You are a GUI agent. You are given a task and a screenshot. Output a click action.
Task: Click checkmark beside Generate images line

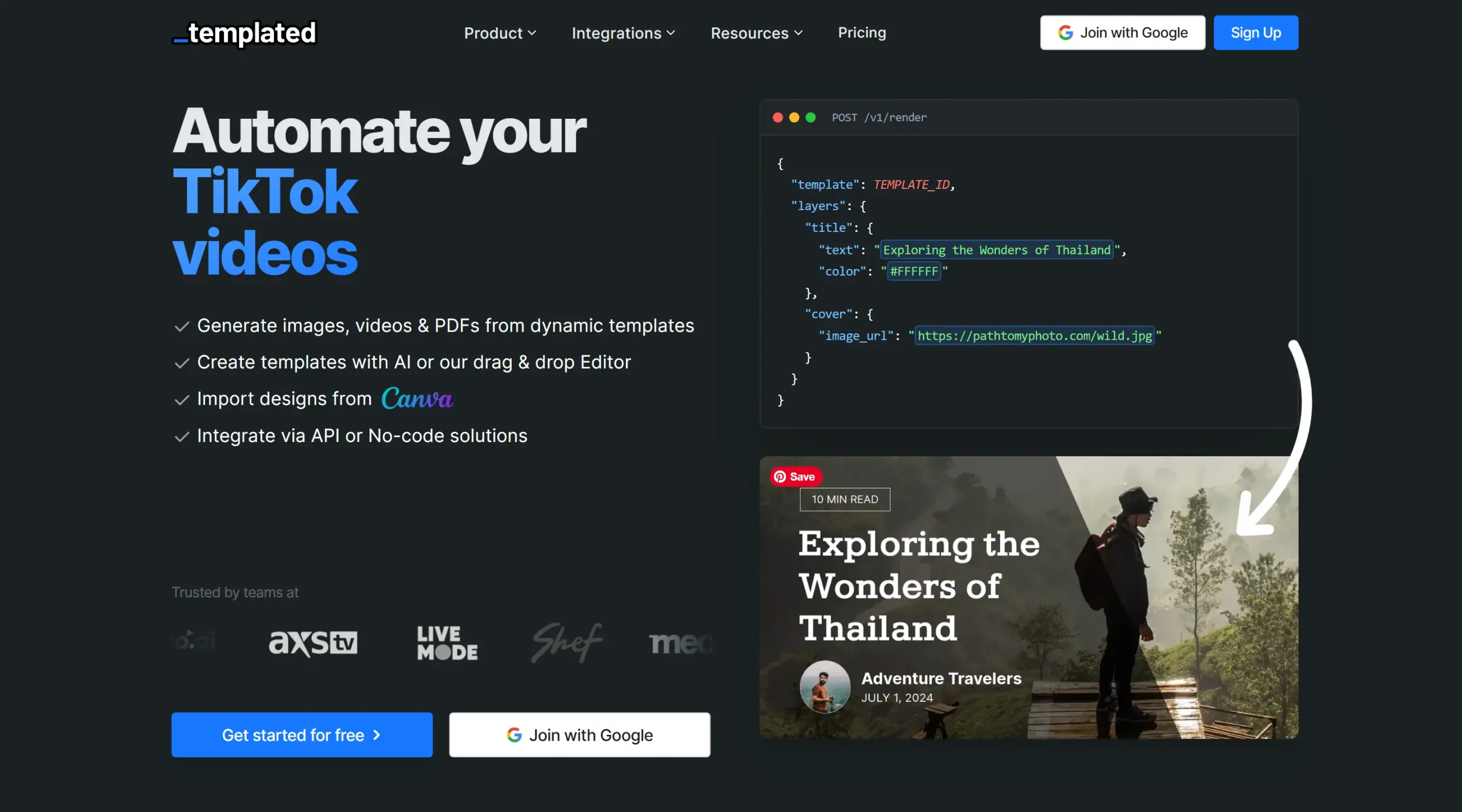tap(182, 327)
